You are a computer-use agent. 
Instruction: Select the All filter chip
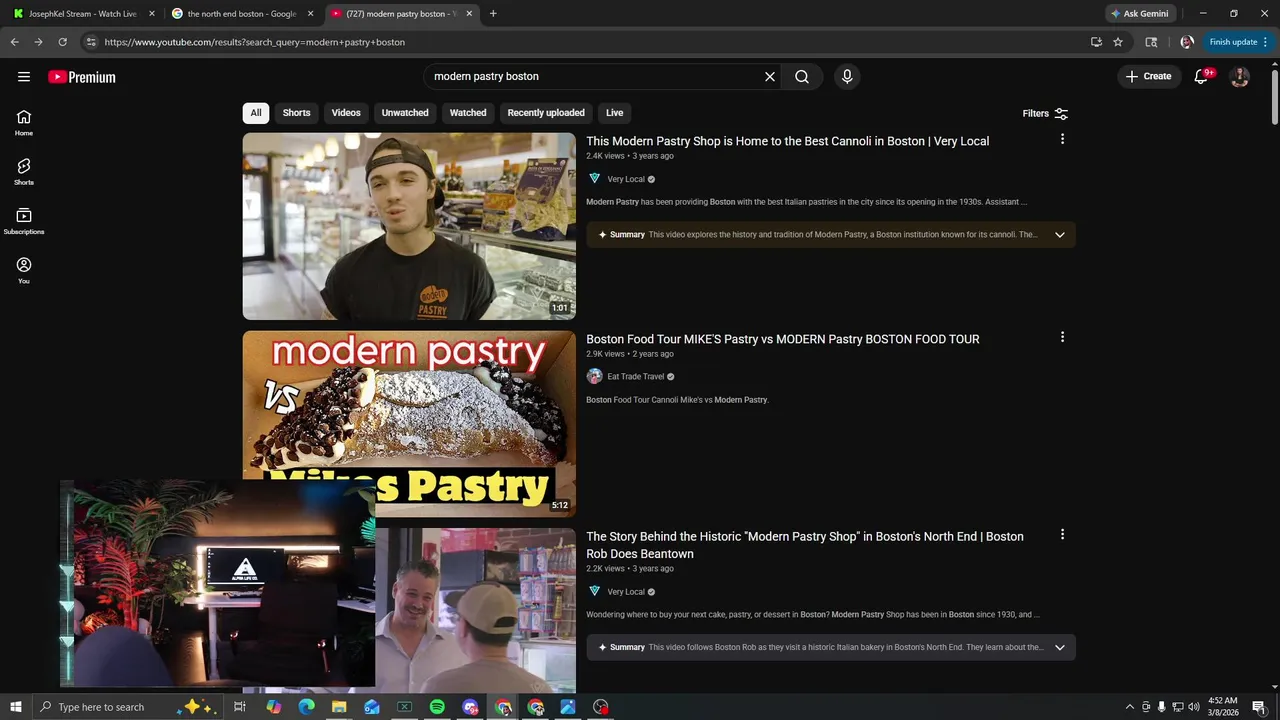click(256, 113)
